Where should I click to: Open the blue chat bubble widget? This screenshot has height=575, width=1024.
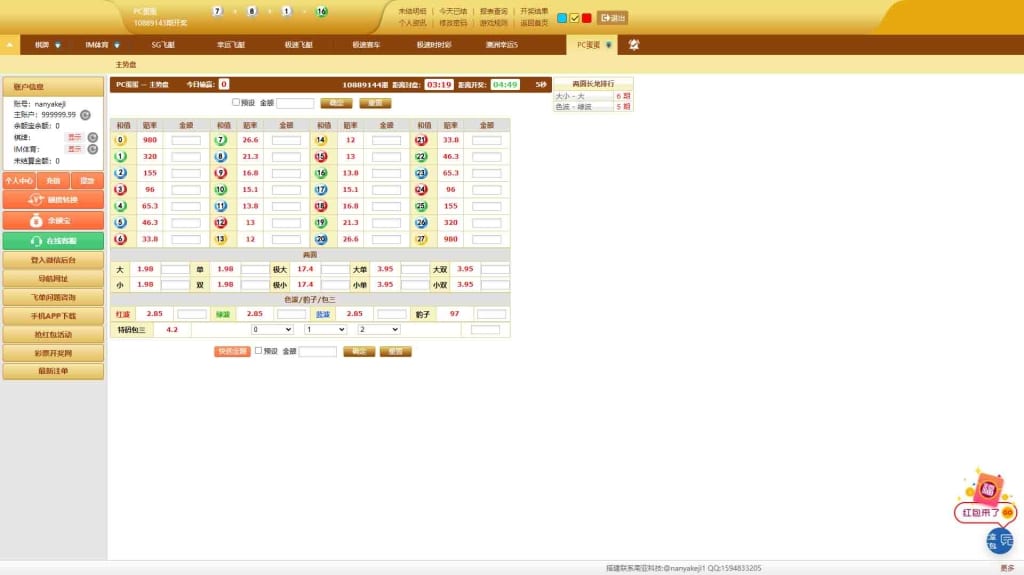[1000, 540]
